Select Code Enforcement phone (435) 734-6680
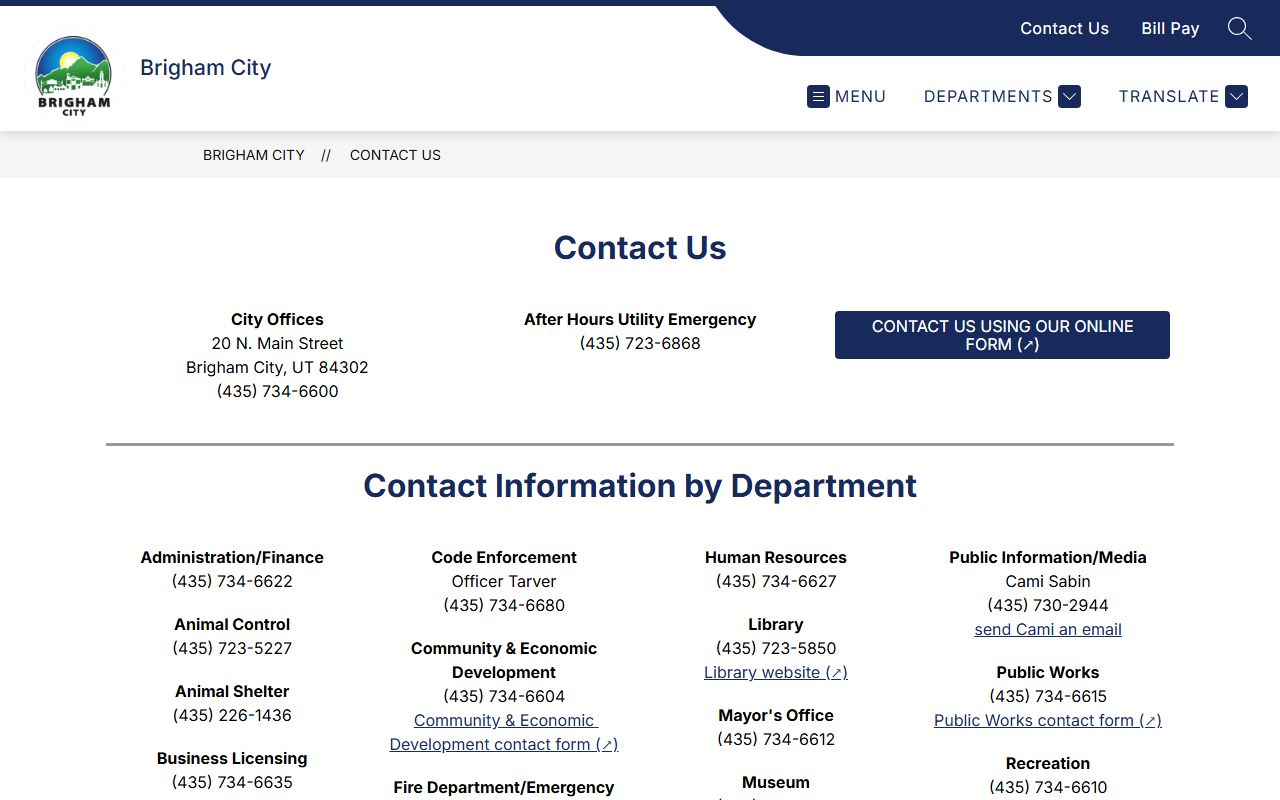Viewport: 1280px width, 800px height. [x=504, y=605]
